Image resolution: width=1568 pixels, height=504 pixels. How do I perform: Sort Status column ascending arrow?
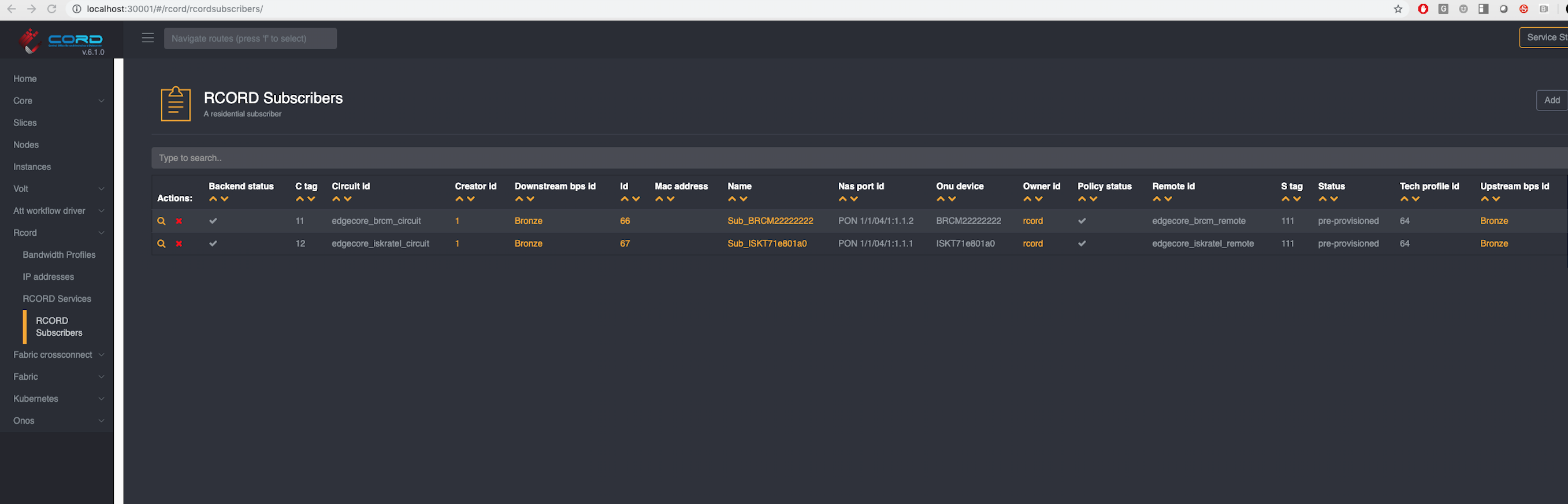(x=1322, y=199)
